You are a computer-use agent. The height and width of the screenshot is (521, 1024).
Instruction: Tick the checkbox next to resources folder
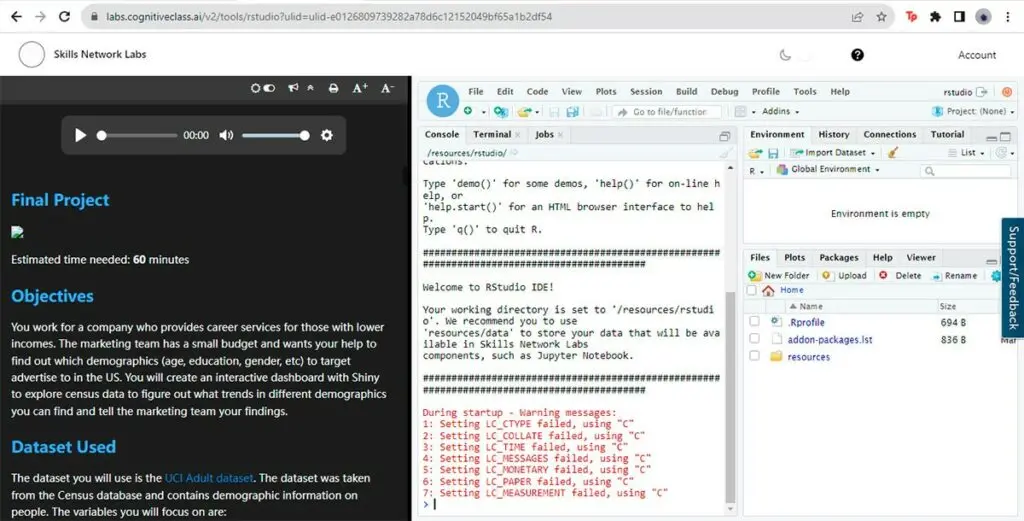754,356
